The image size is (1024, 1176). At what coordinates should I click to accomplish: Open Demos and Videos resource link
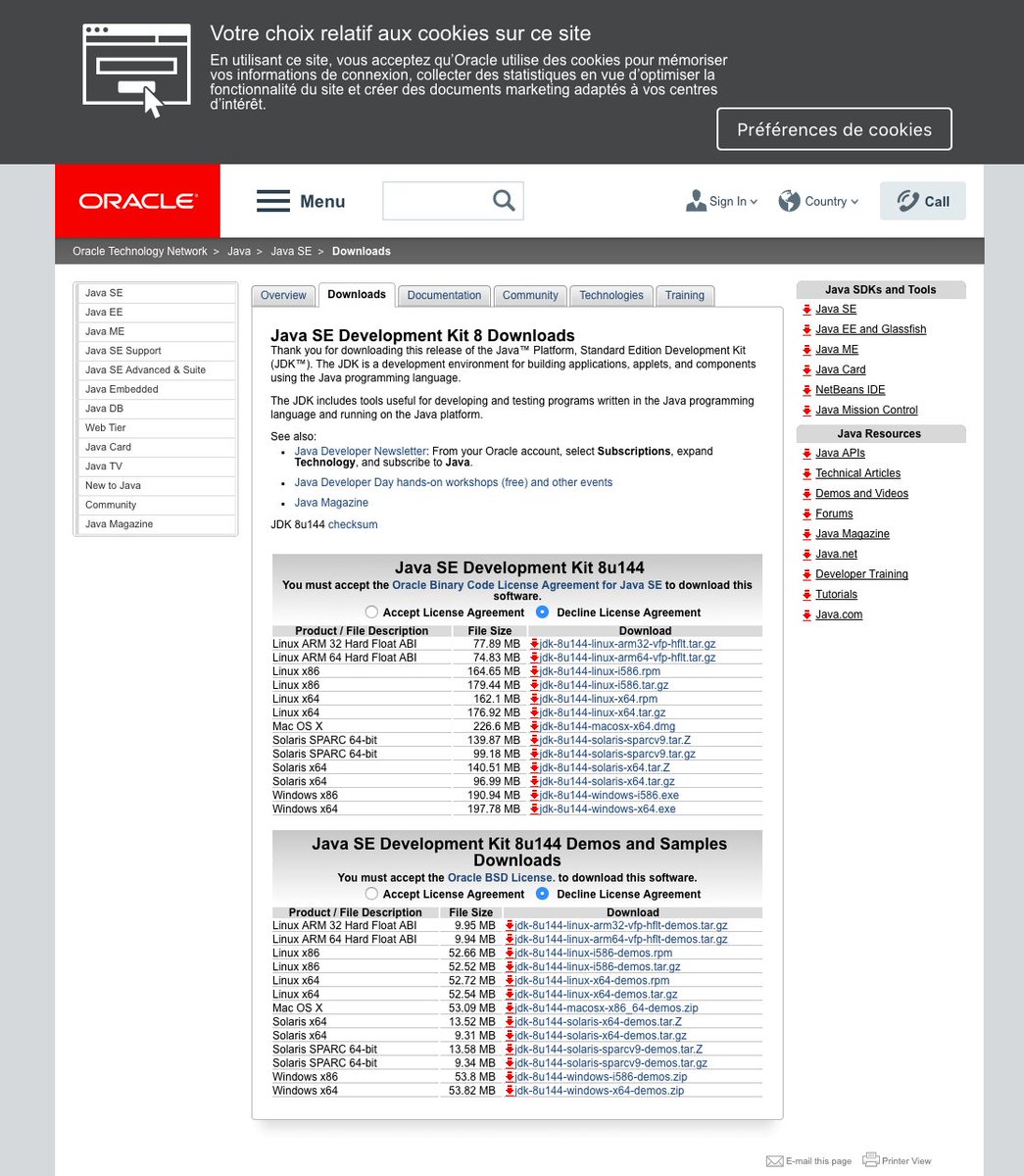(x=861, y=494)
